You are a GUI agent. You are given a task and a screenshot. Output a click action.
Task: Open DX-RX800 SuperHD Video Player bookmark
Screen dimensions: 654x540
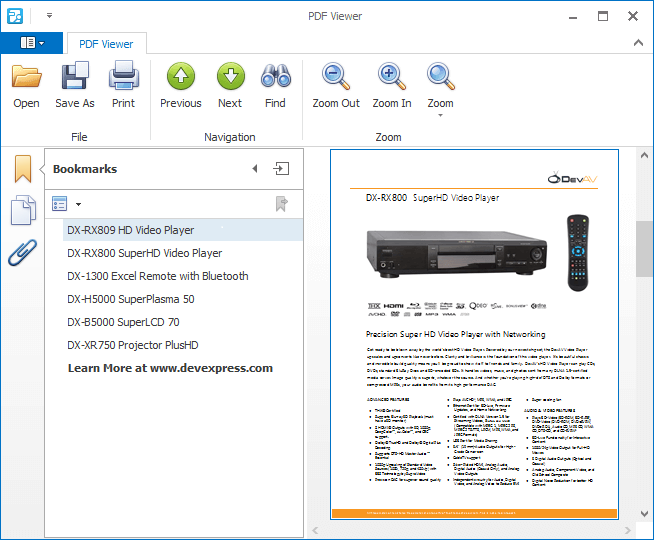pyautogui.click(x=144, y=253)
